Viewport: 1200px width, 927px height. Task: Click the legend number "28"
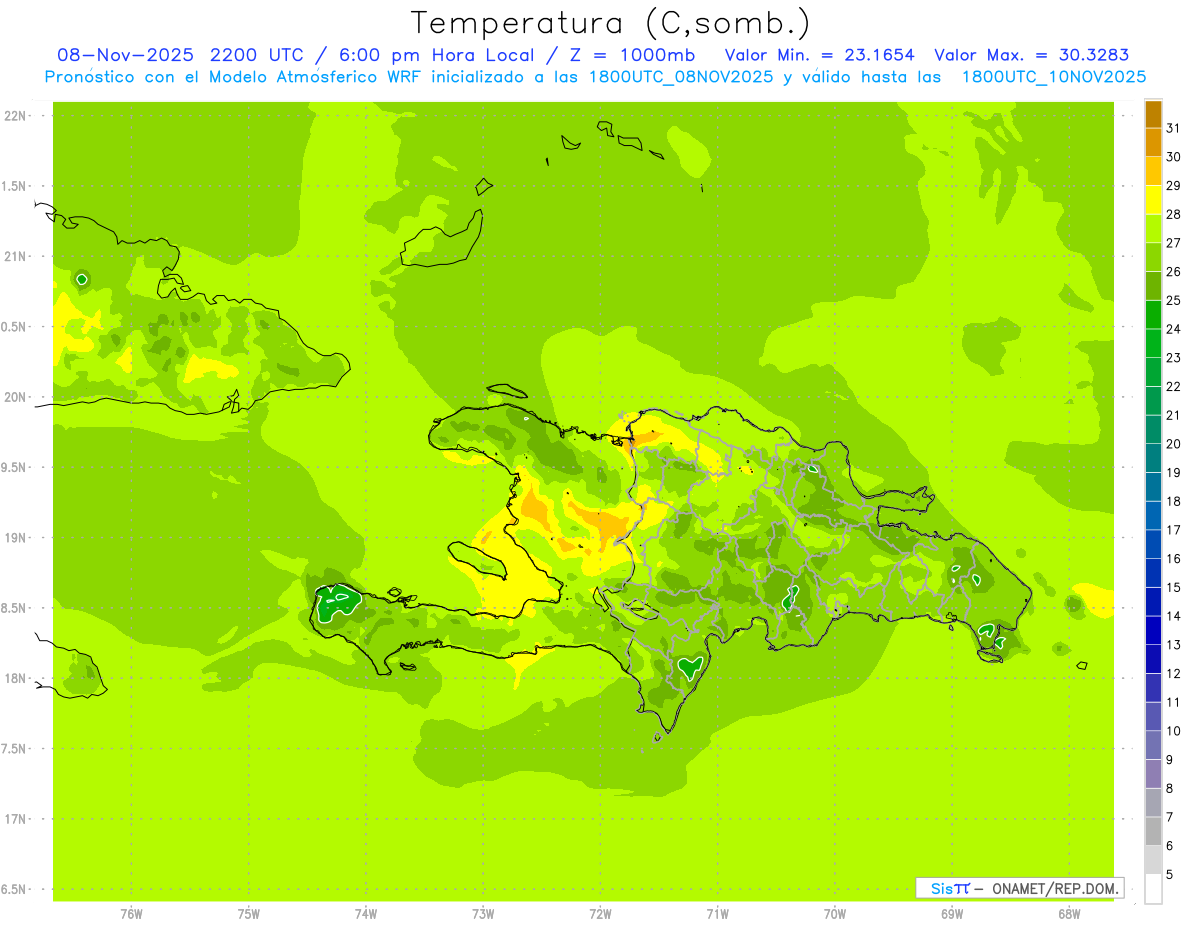[x=1173, y=214]
